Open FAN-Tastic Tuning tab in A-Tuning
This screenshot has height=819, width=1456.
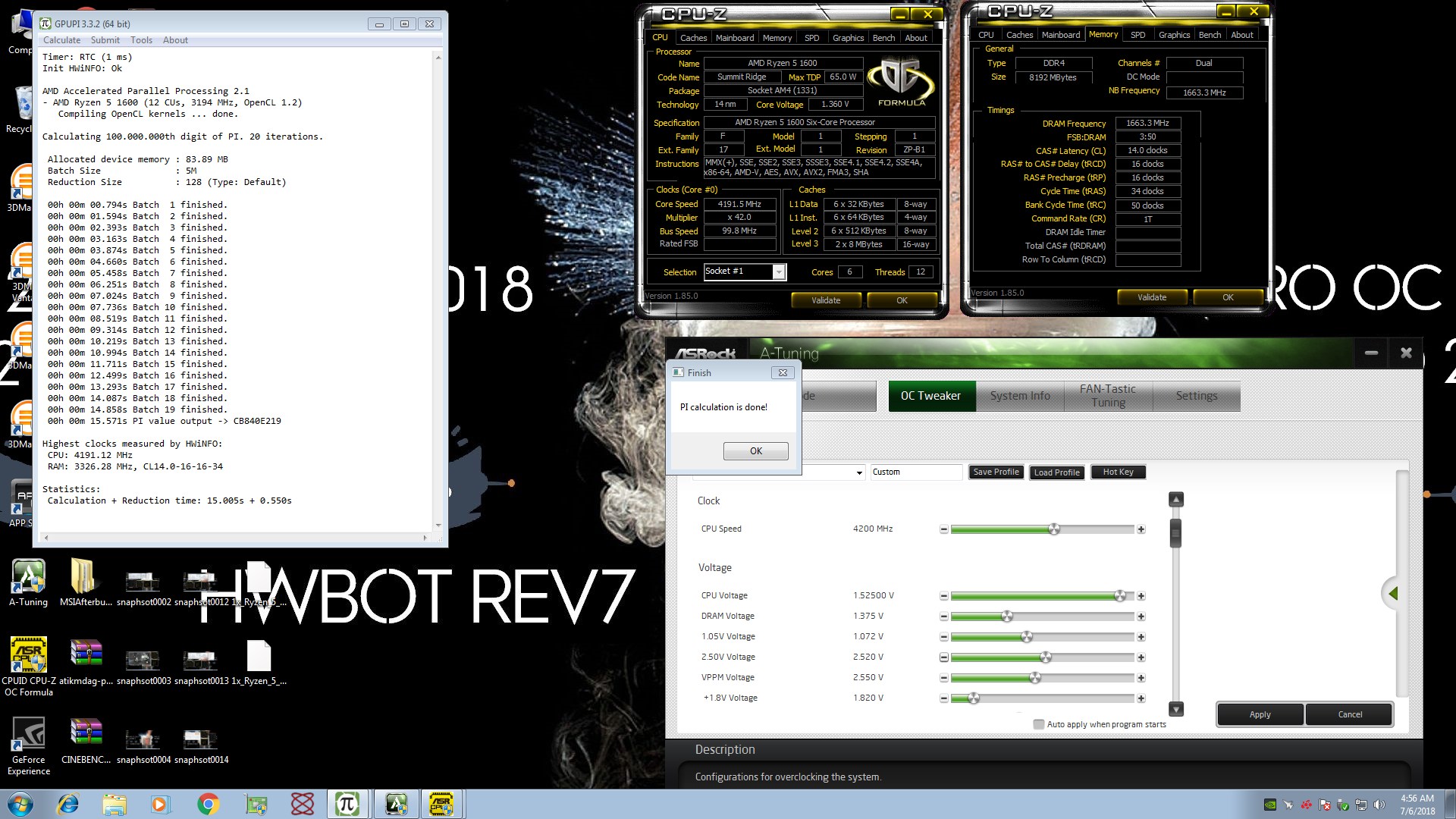click(1108, 396)
